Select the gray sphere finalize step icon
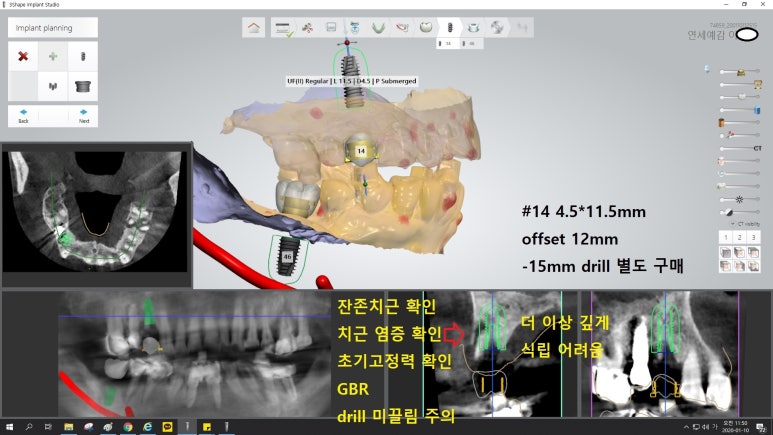The image size is (773, 435). (497, 28)
